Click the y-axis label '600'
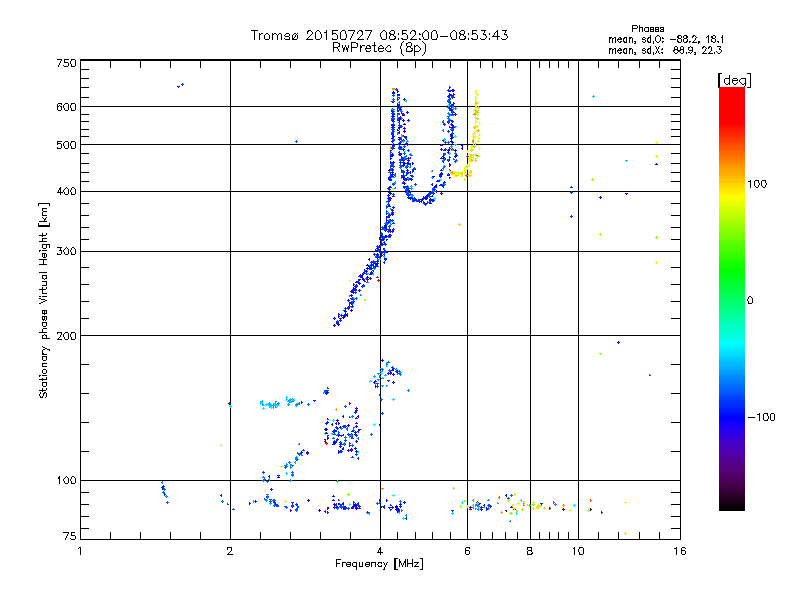The height and width of the screenshot is (600, 800). coord(66,107)
